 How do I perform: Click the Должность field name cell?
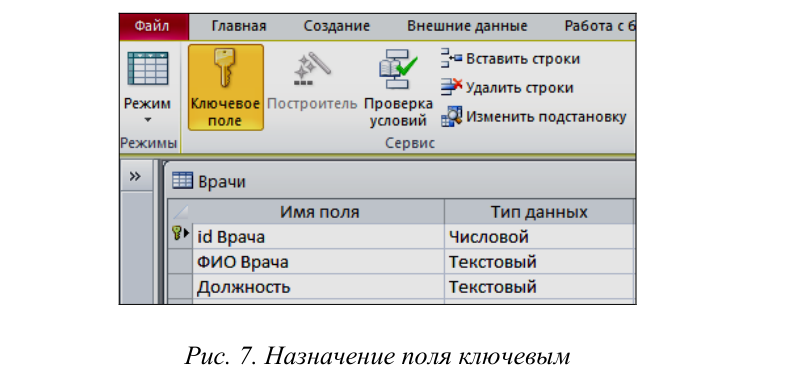pyautogui.click(x=319, y=287)
